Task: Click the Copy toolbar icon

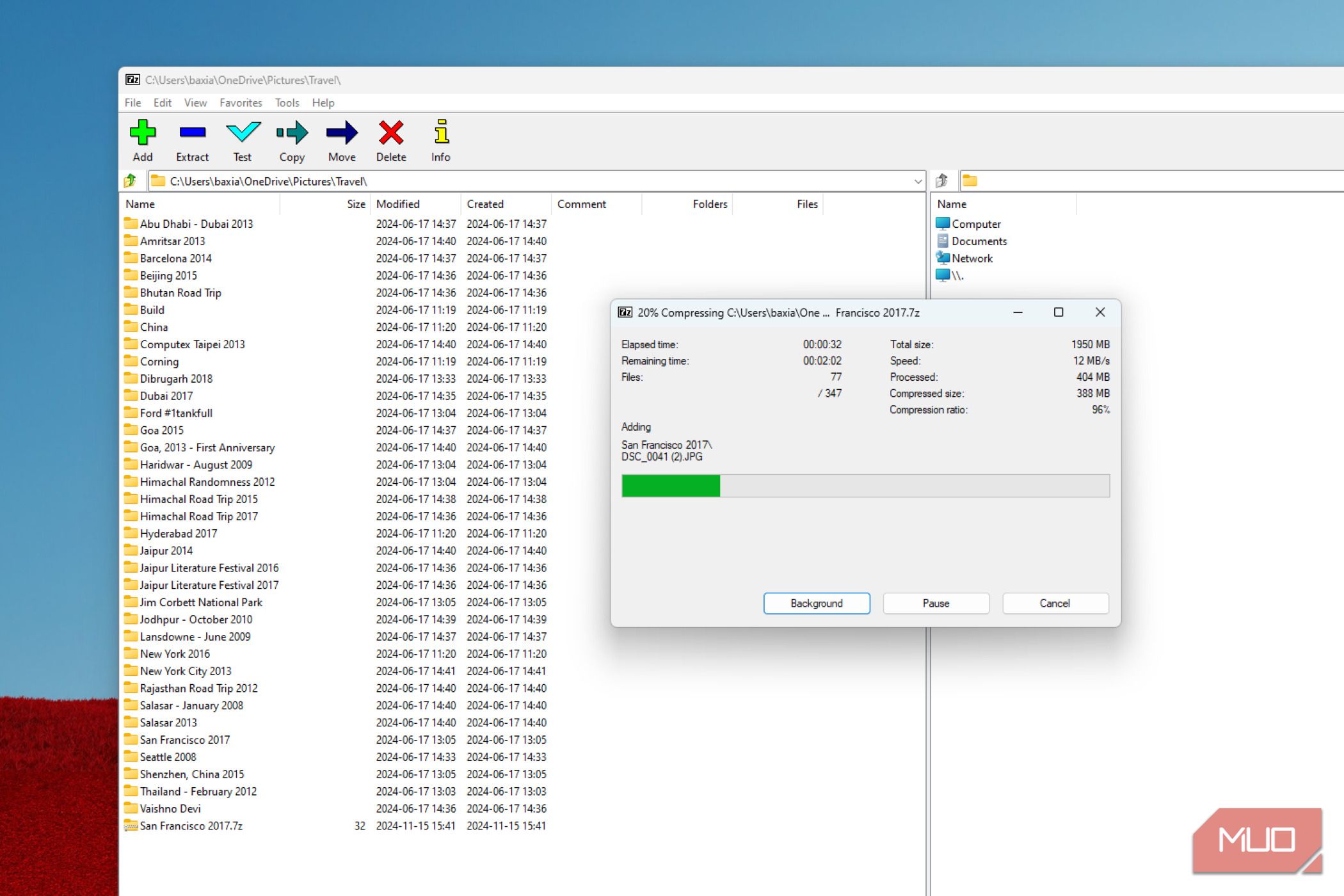Action: pos(292,133)
